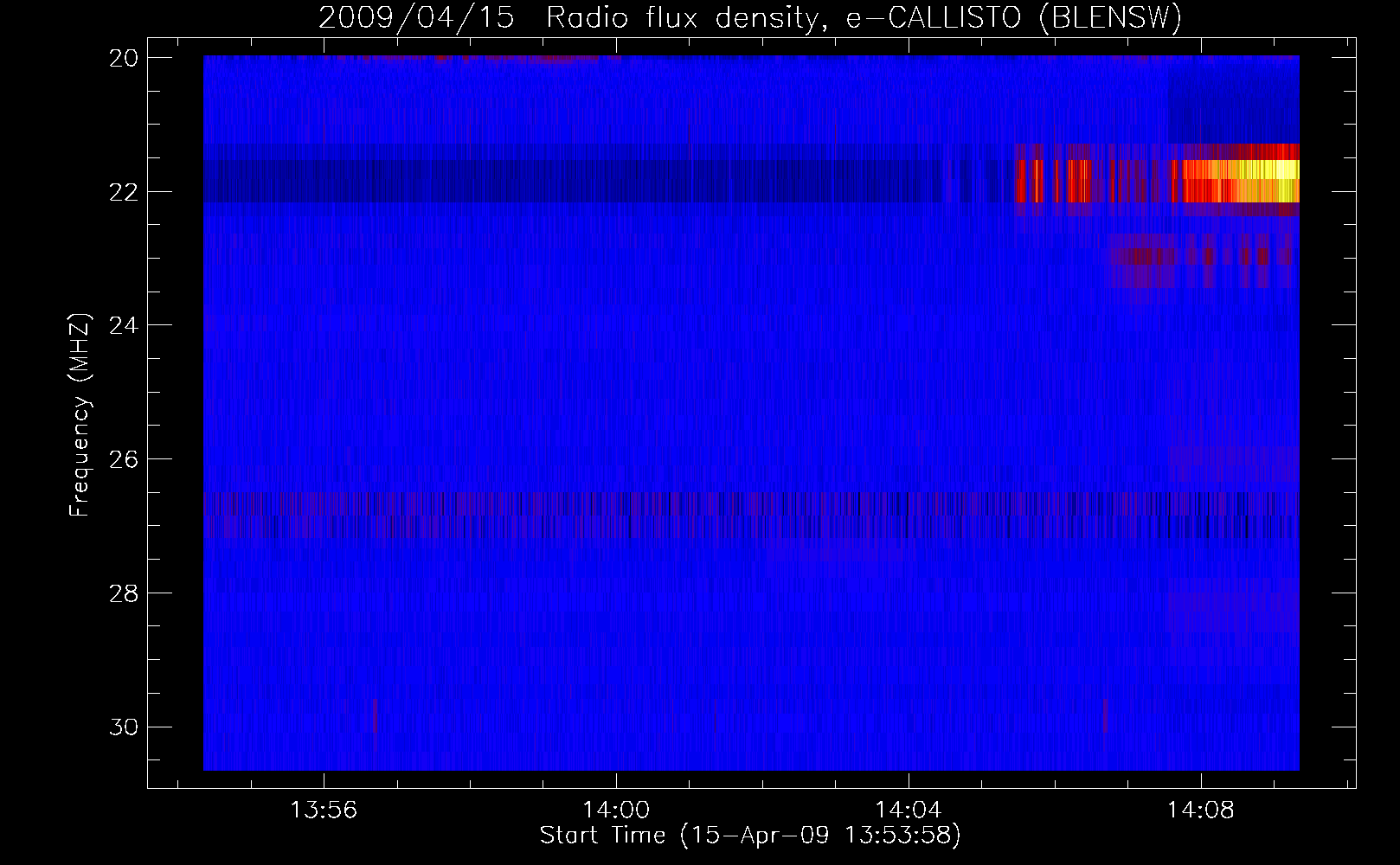Click the frequency tick label 28
1400x865 pixels.
(124, 593)
